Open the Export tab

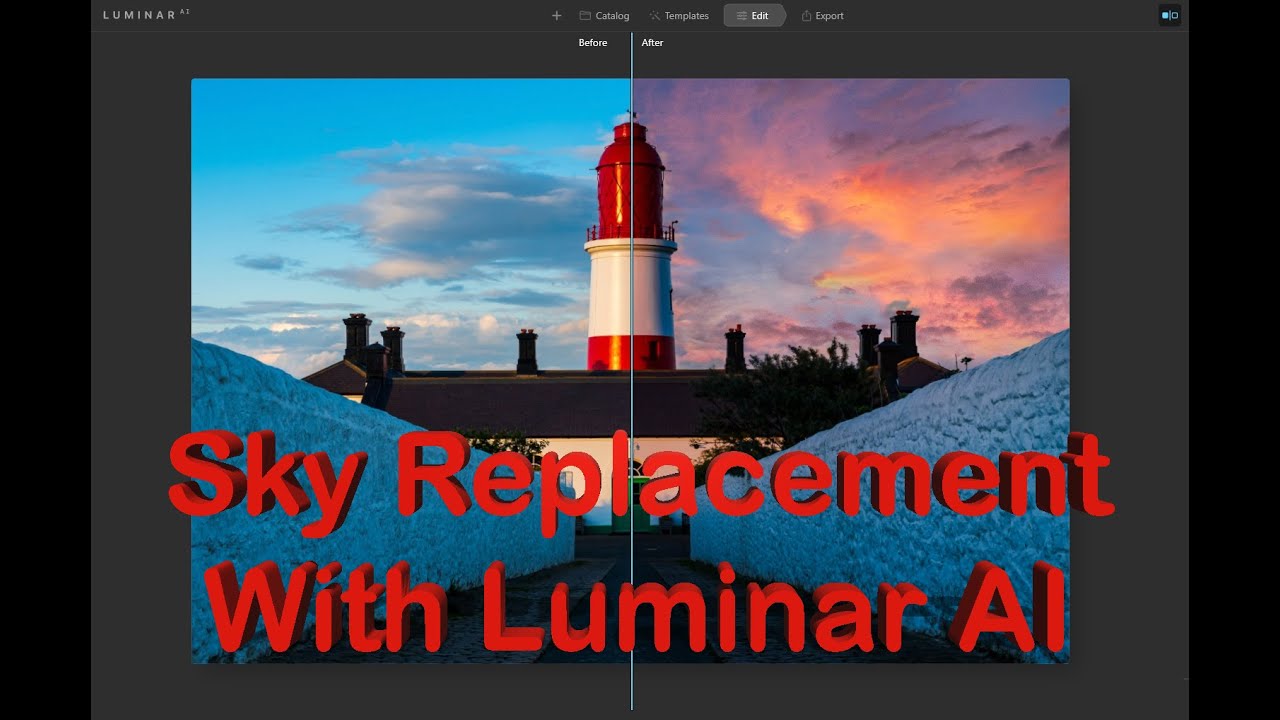[x=823, y=16]
